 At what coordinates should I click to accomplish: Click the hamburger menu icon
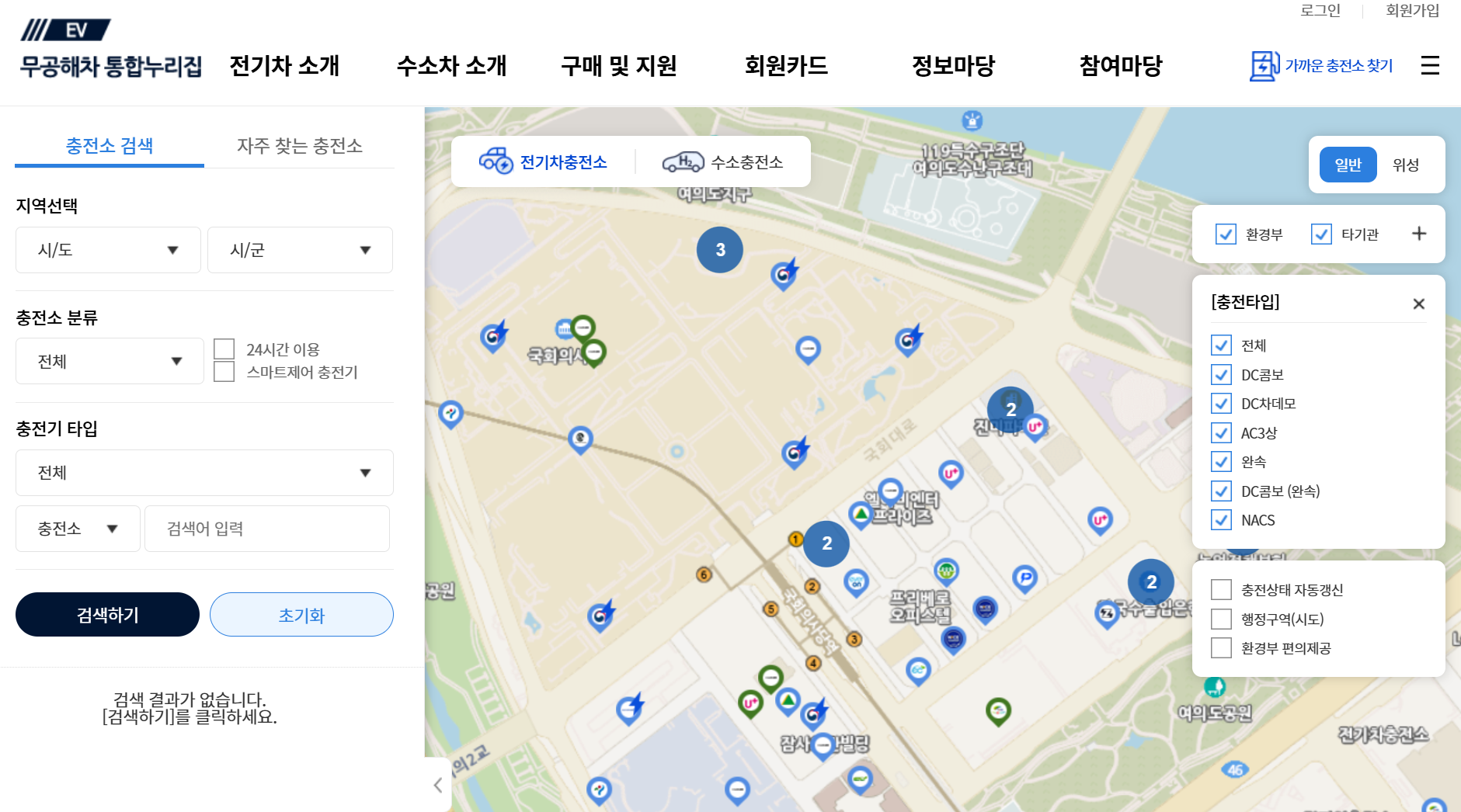pos(1430,65)
